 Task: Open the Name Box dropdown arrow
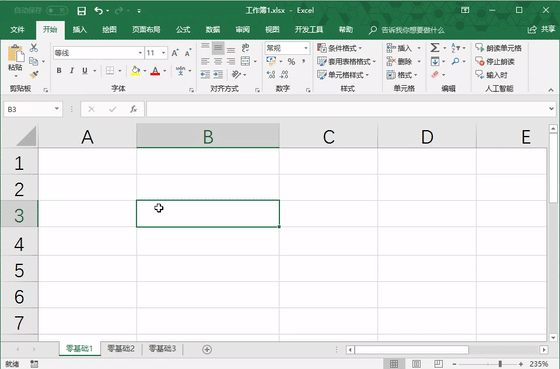(x=56, y=109)
